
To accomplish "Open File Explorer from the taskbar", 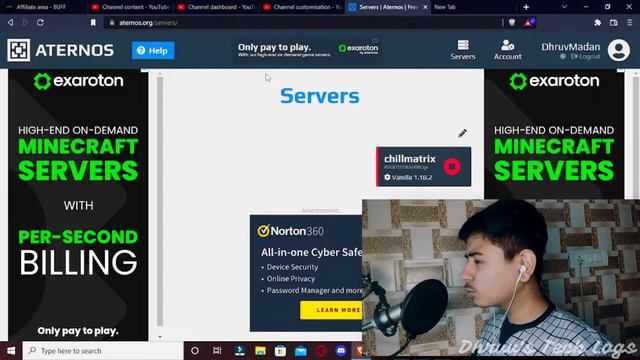I will pos(260,351).
